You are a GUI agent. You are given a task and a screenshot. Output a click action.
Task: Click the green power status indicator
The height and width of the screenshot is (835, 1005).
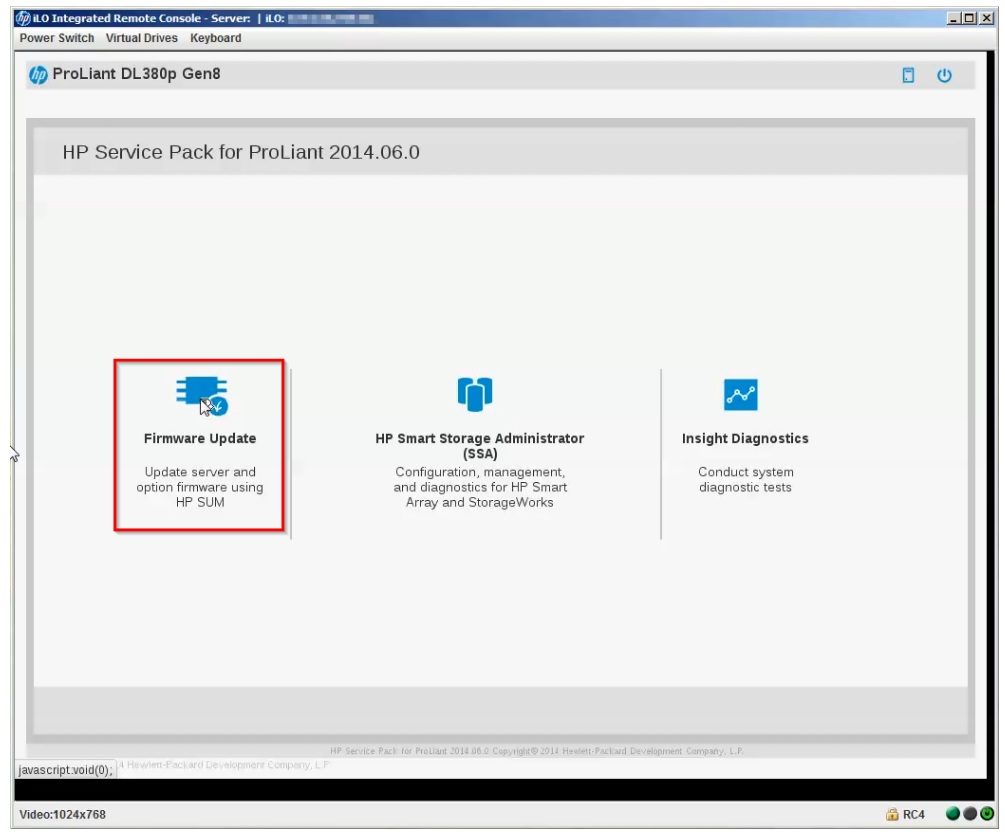(986, 815)
